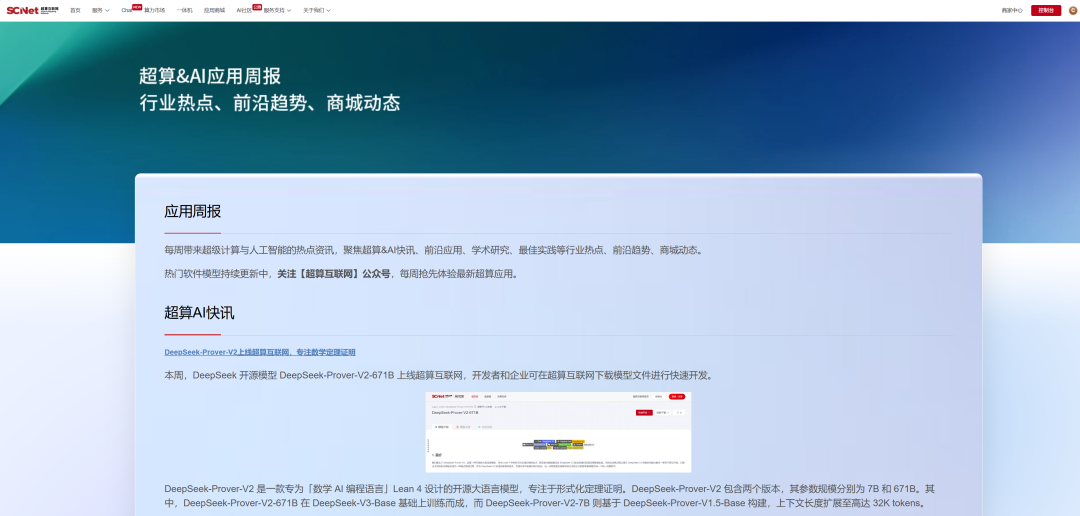Expand the 服务支持 dropdown
Screen dimensions: 1080x516
tap(277, 10)
